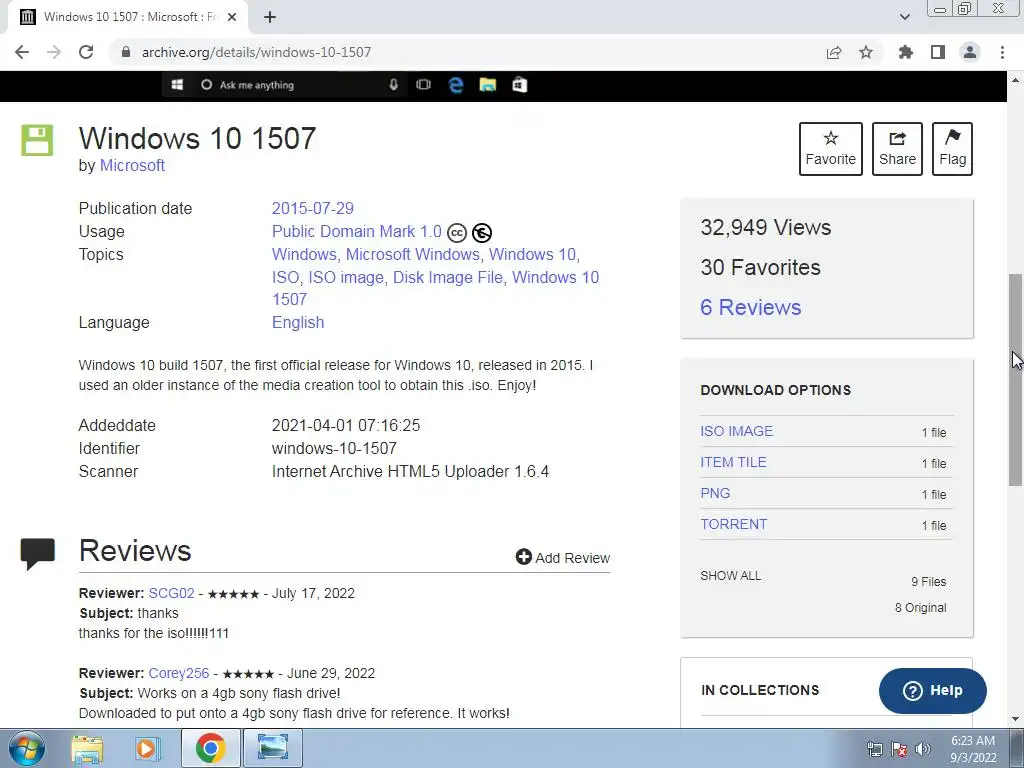
Task: Open the Chrome extensions puzzle icon
Action: [906, 52]
